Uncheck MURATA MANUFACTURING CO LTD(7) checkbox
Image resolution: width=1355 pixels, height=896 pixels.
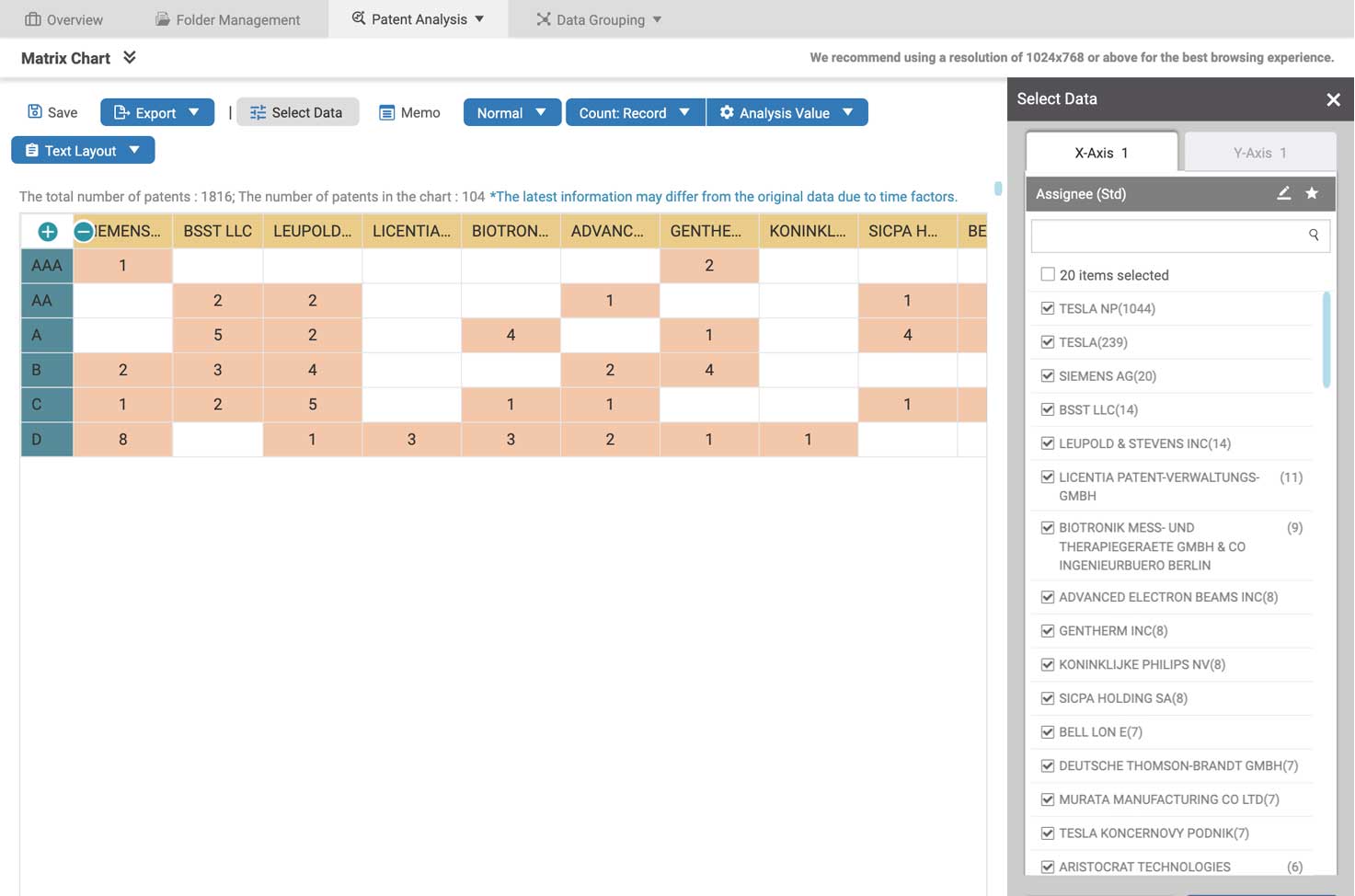[1047, 799]
